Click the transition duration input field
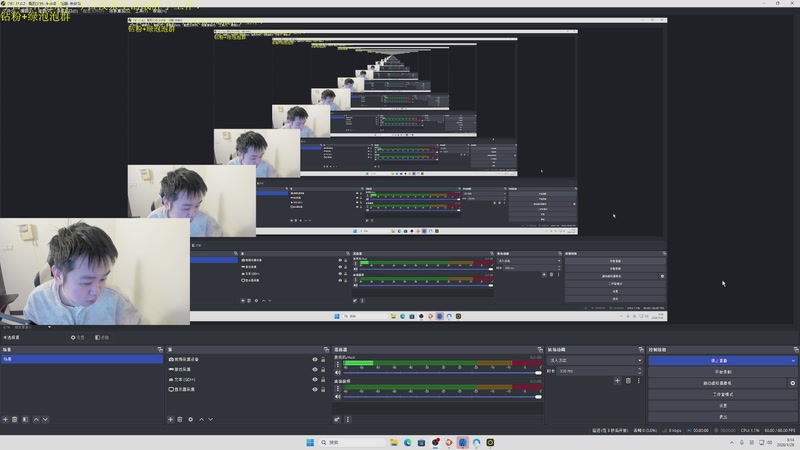This screenshot has height=450, width=800. (x=597, y=371)
